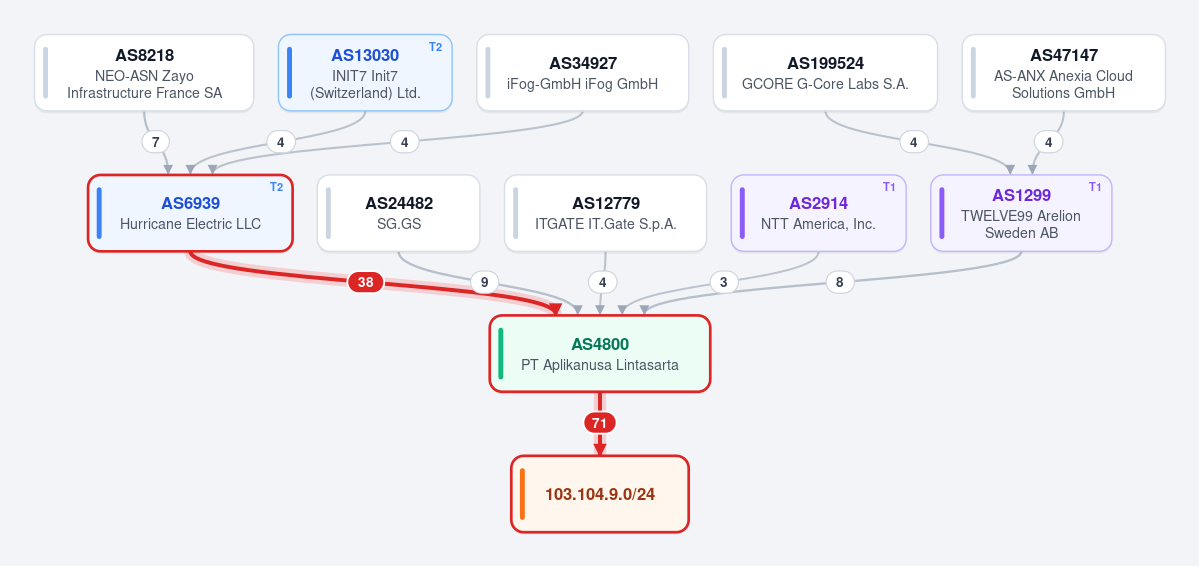Viewport: 1199px width, 566px height.
Task: Select the AS2914 NTT America node
Action: tap(818, 213)
